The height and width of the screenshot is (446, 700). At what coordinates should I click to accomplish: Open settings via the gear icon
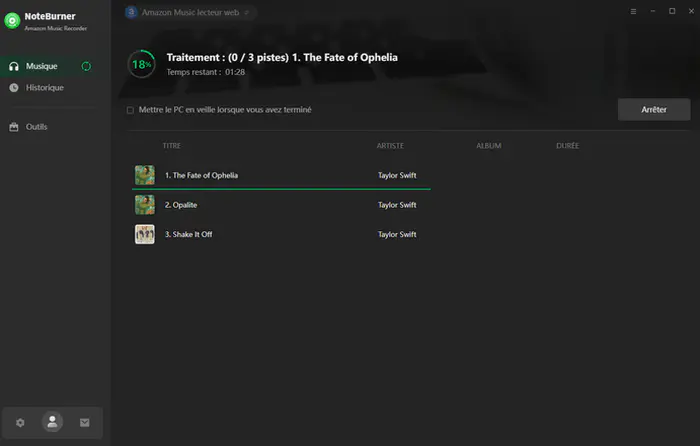point(20,422)
